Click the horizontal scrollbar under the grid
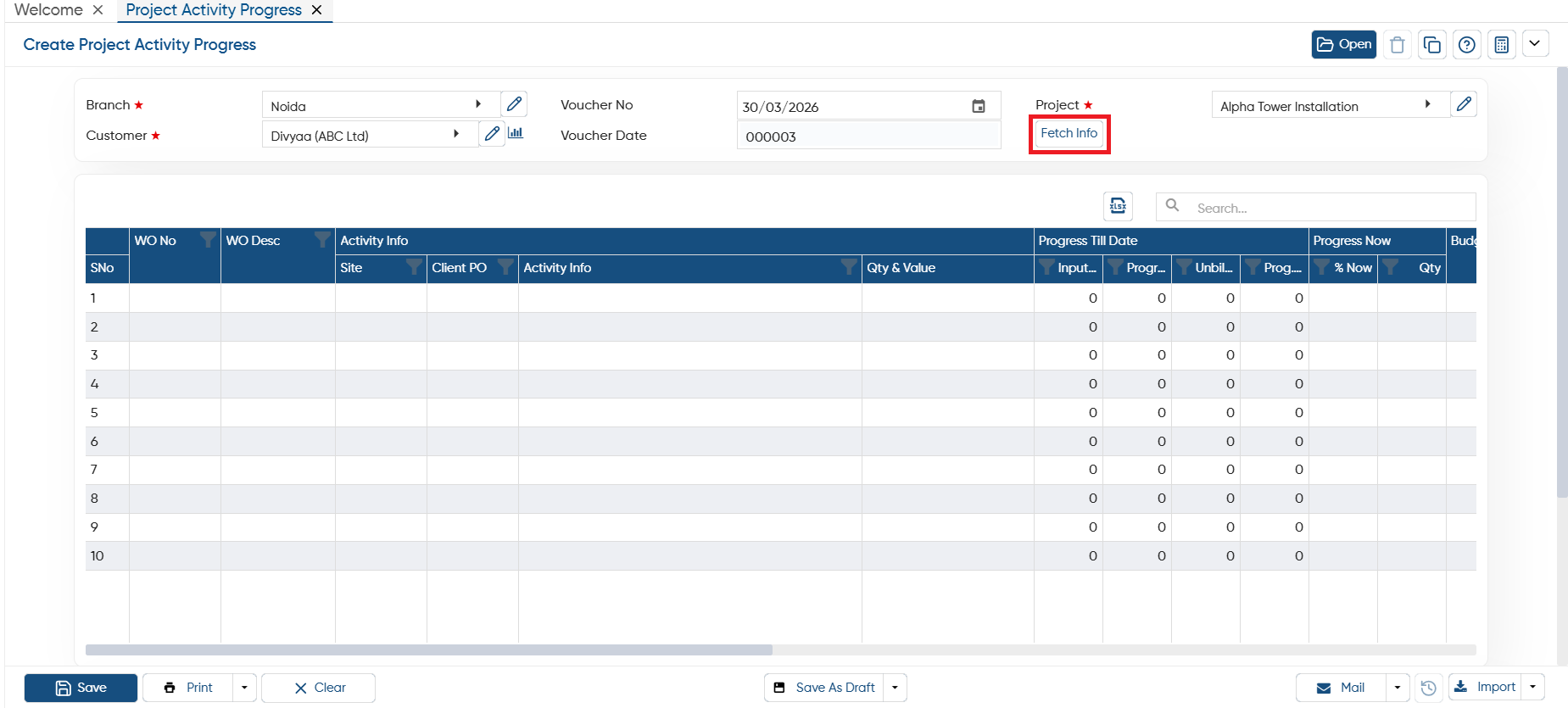The width and height of the screenshot is (1568, 708). 429,650
